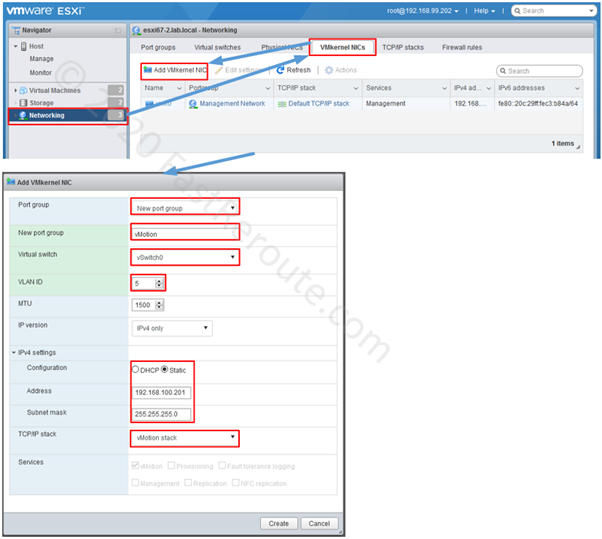Click the Cancel button
Screen dimensions: 602x539
coord(319,524)
